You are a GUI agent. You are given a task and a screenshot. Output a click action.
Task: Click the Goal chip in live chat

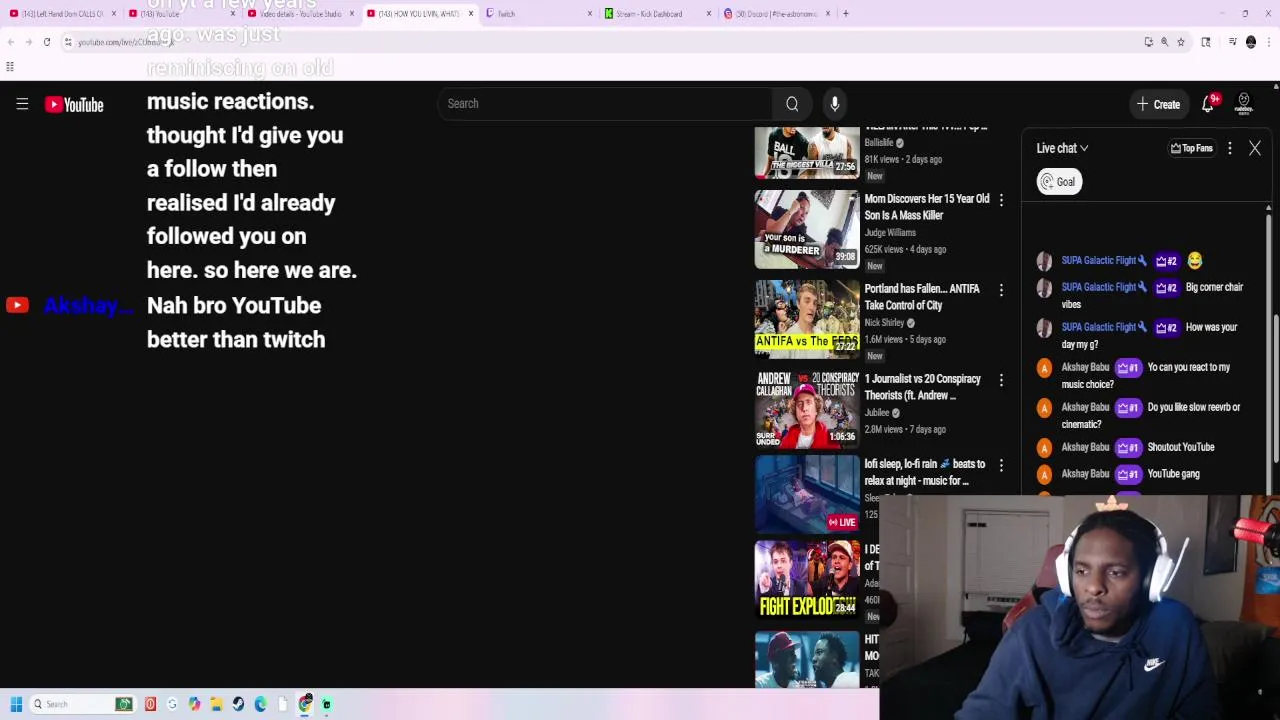(x=1059, y=182)
